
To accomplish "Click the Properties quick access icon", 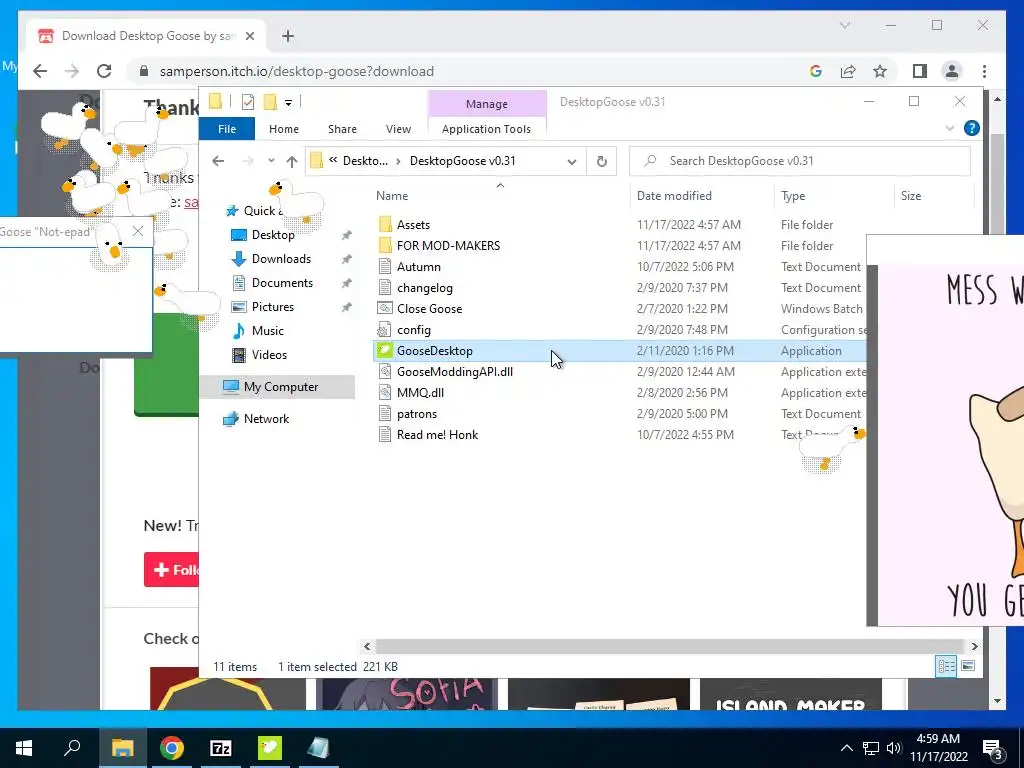I will coord(248,102).
